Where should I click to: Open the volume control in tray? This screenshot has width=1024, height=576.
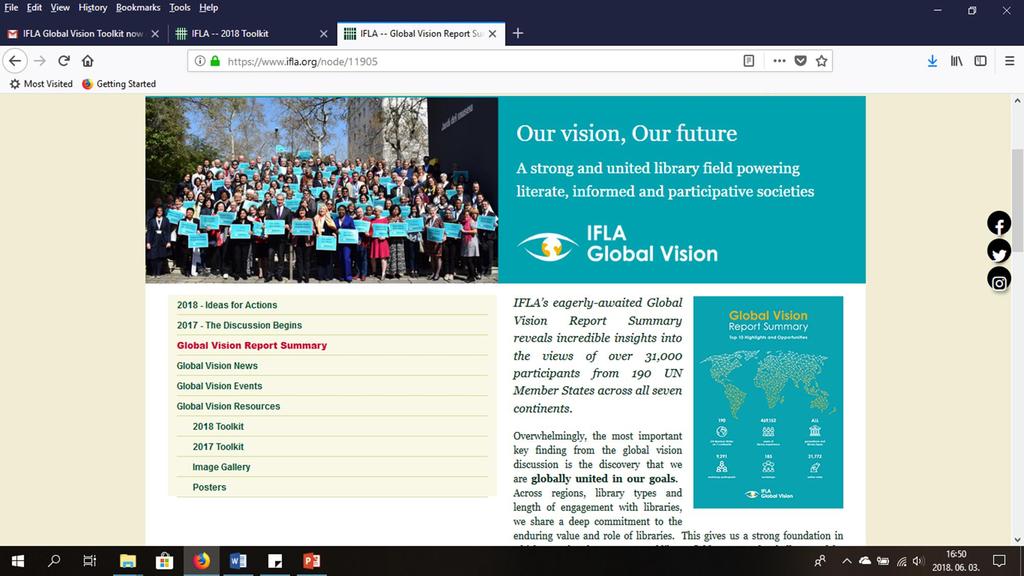[918, 561]
